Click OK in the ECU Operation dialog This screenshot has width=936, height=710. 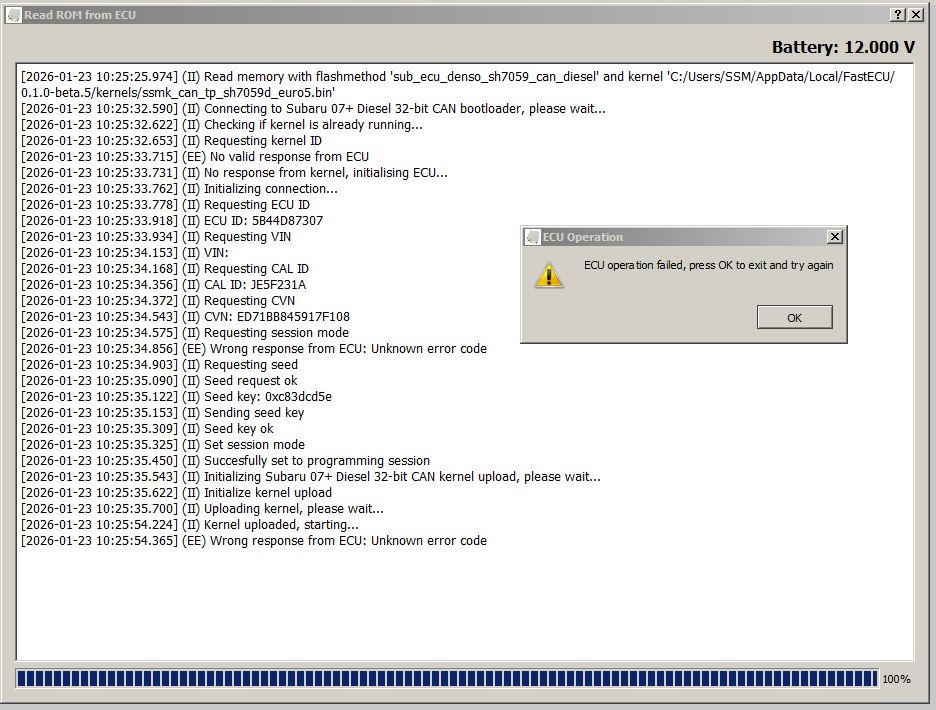(x=795, y=317)
